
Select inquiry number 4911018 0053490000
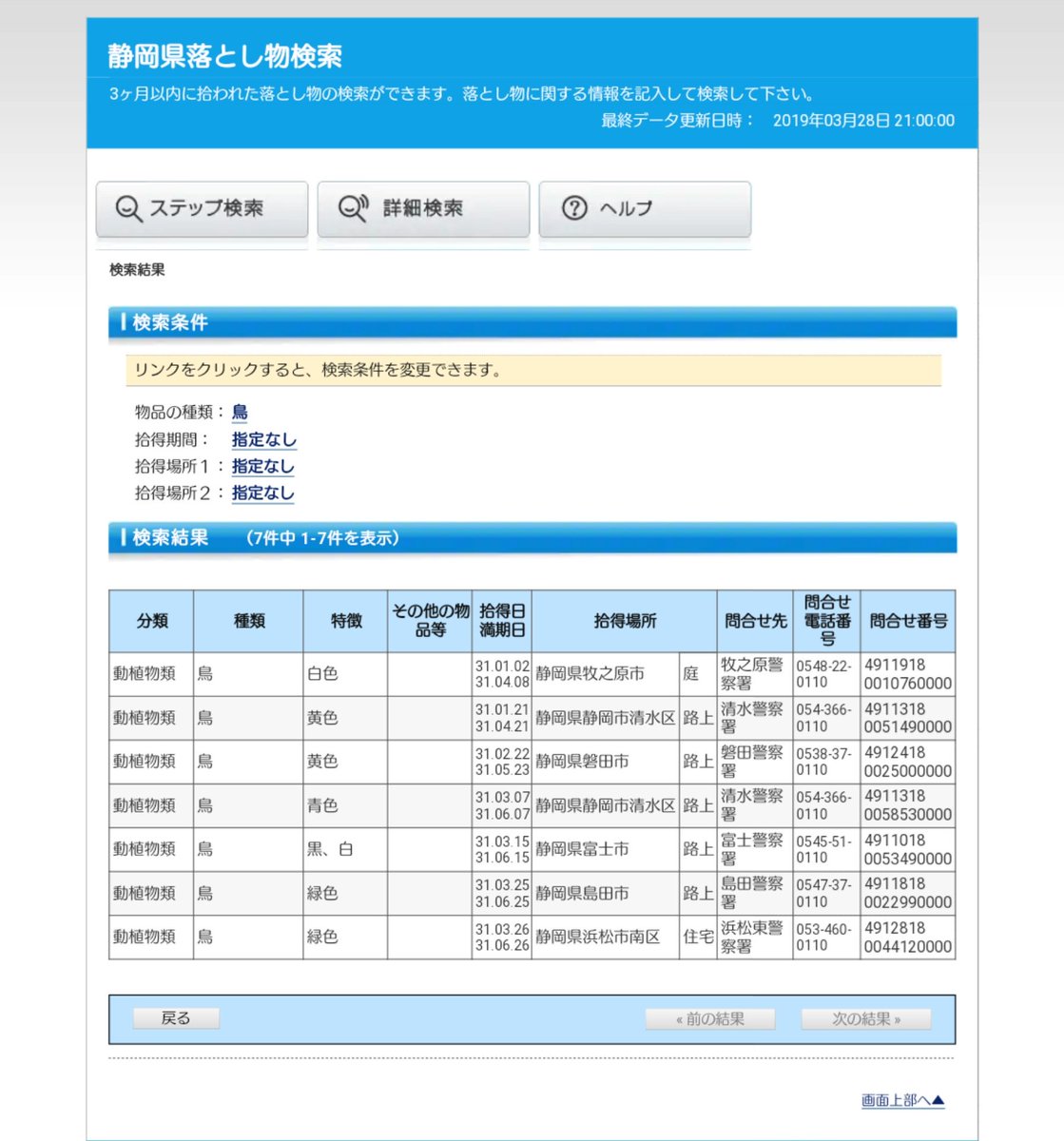[x=908, y=849]
